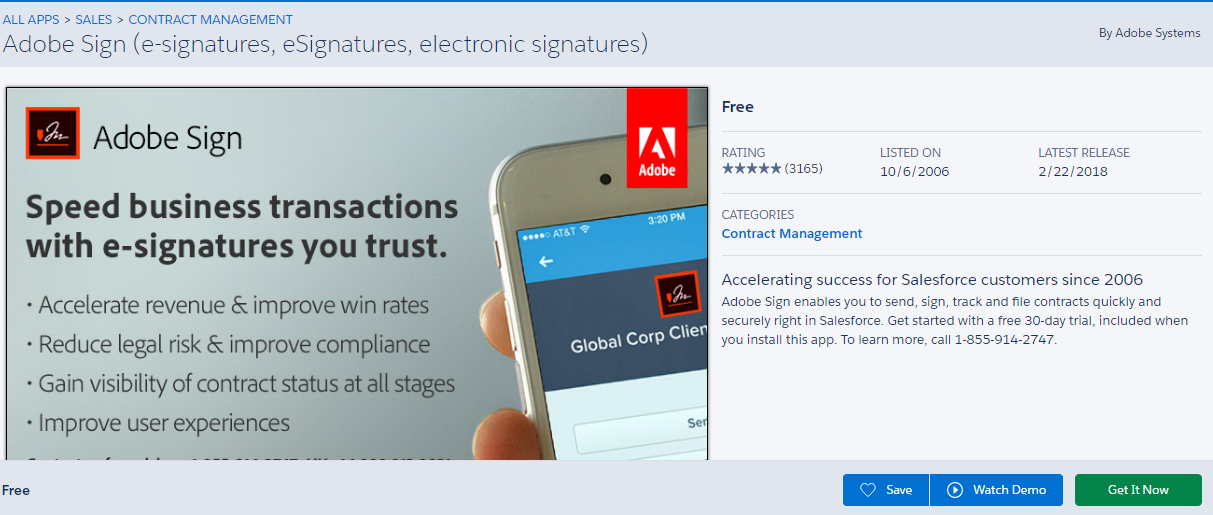
Task: Open the ALL APPS breadcrumb link
Action: (x=32, y=19)
